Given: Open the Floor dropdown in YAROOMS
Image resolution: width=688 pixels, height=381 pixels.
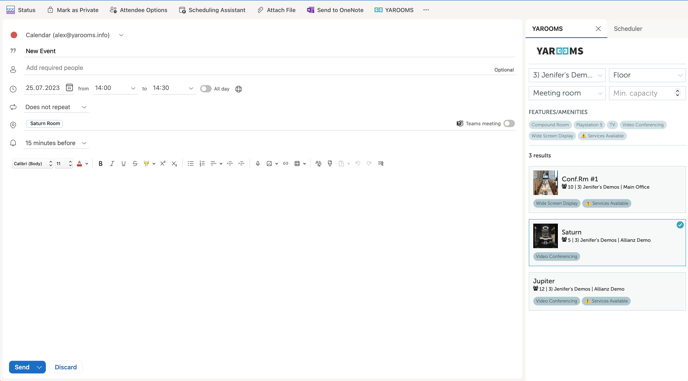Looking at the screenshot, I should click(x=647, y=75).
